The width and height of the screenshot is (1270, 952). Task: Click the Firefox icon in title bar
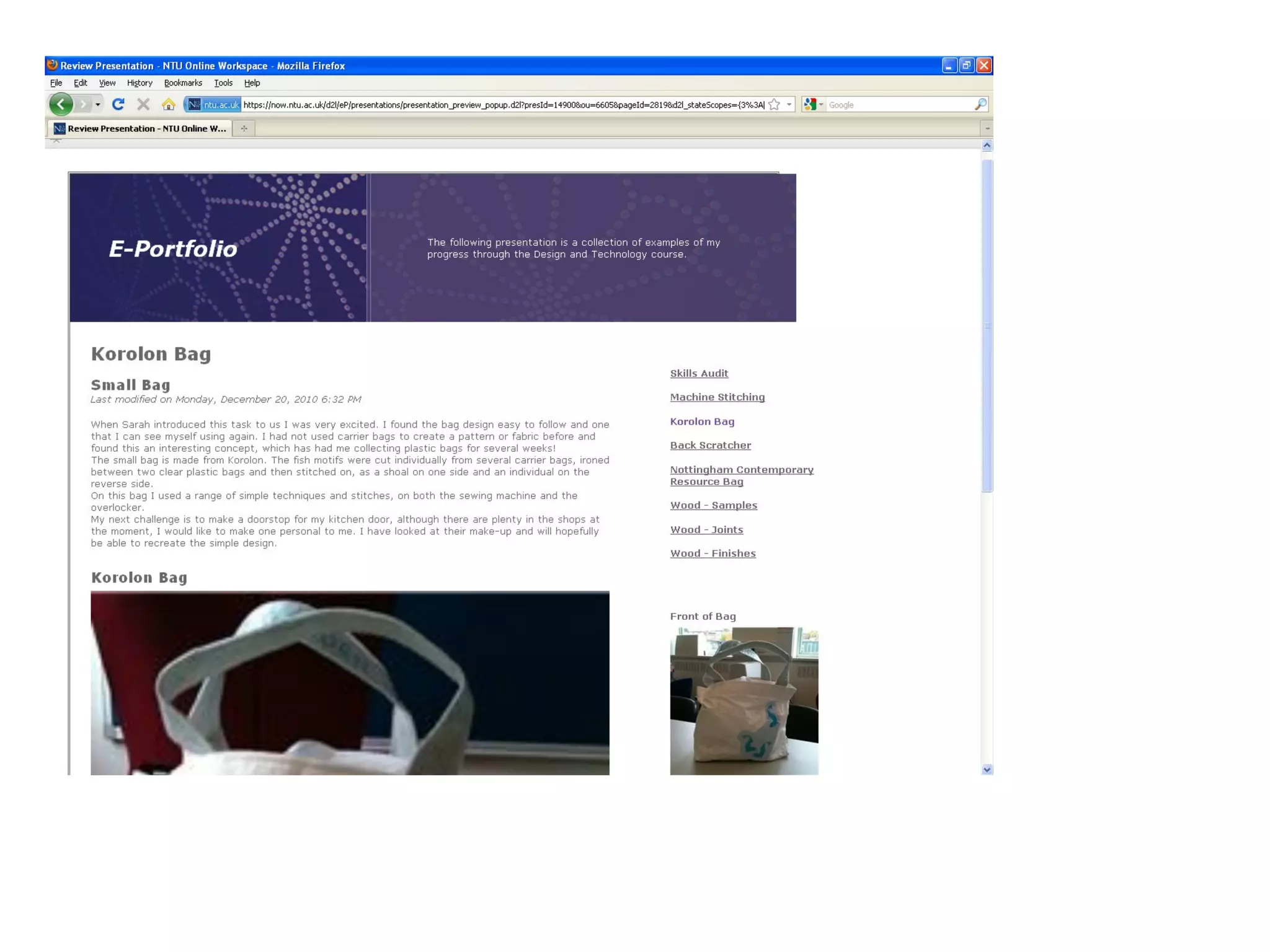pos(53,65)
